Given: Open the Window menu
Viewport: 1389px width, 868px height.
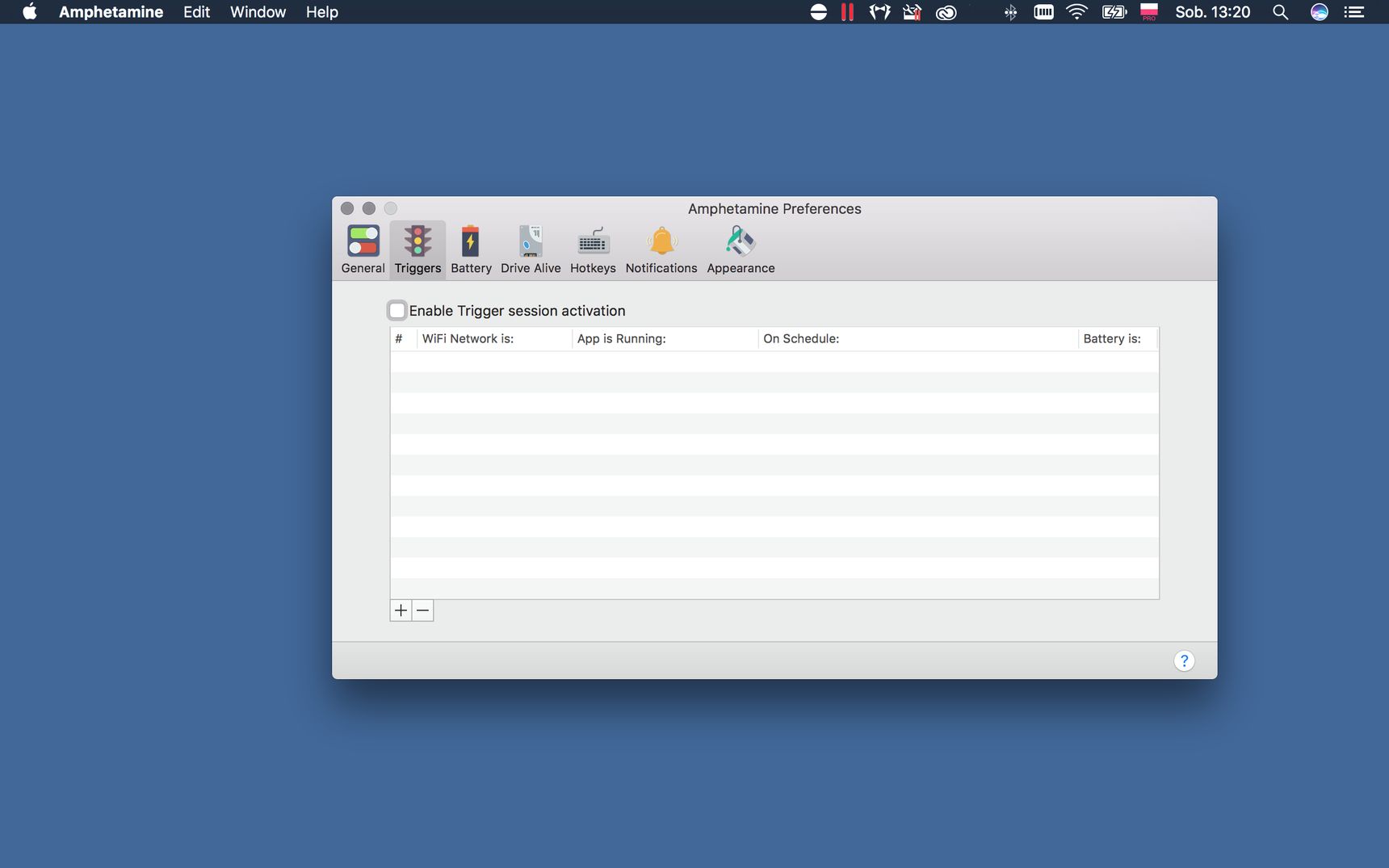Looking at the screenshot, I should [x=258, y=12].
